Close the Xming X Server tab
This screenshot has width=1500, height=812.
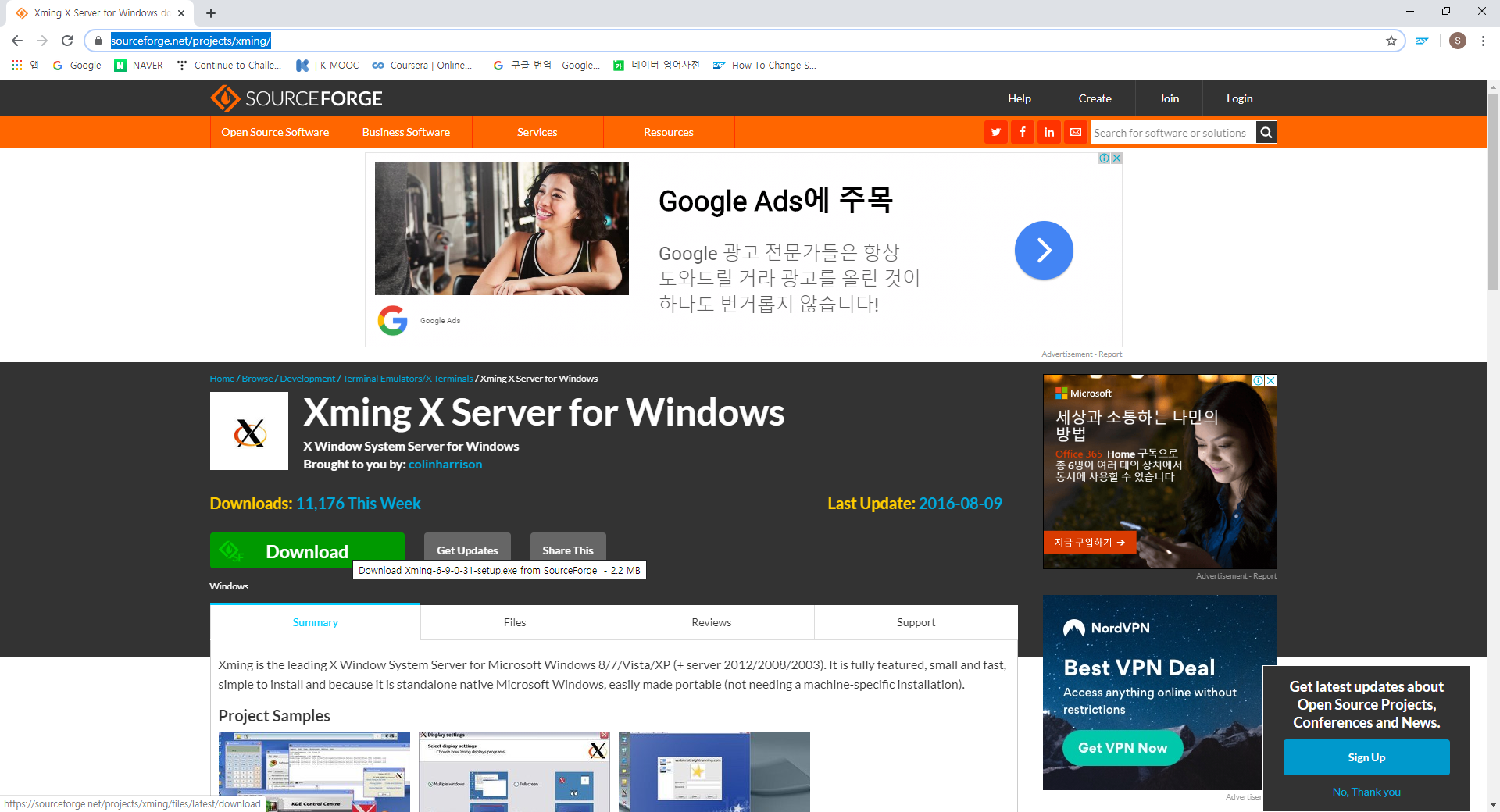(181, 13)
